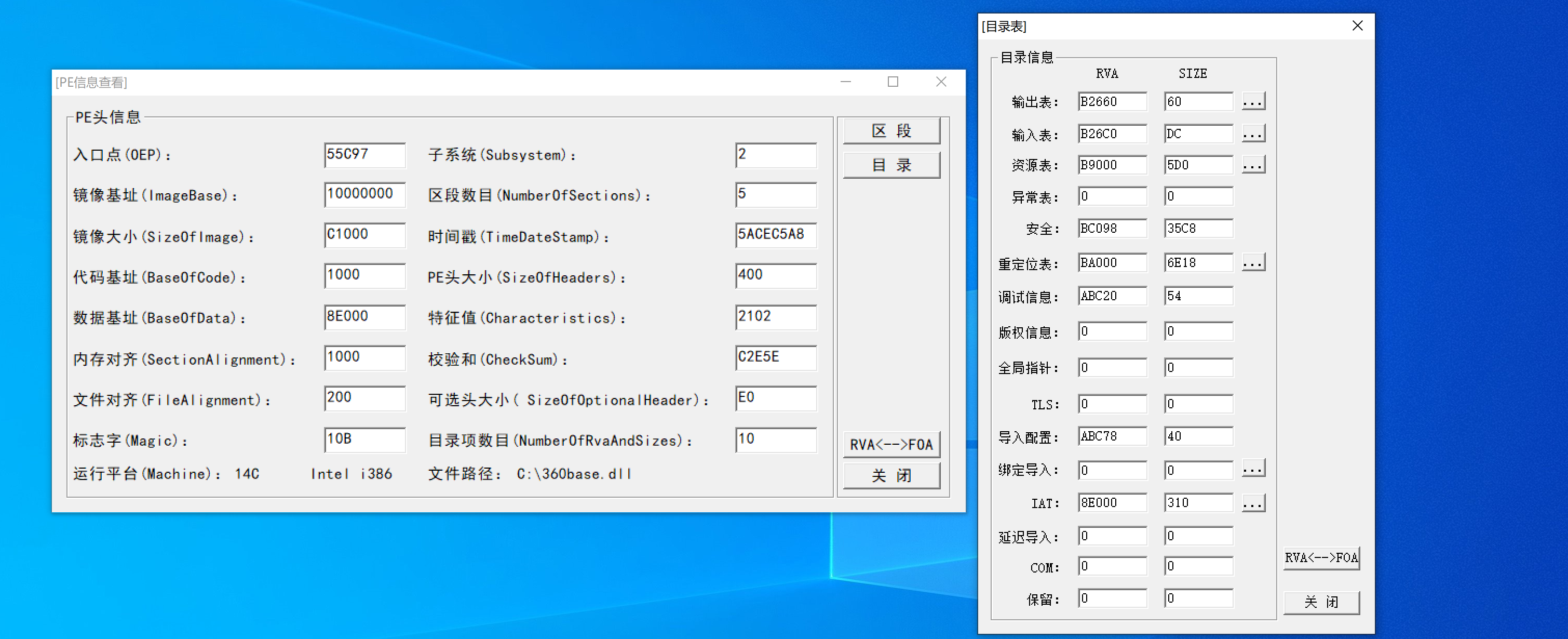Open bound import (绑定导入) details ellipsis button
The height and width of the screenshot is (639, 1568).
(1253, 470)
